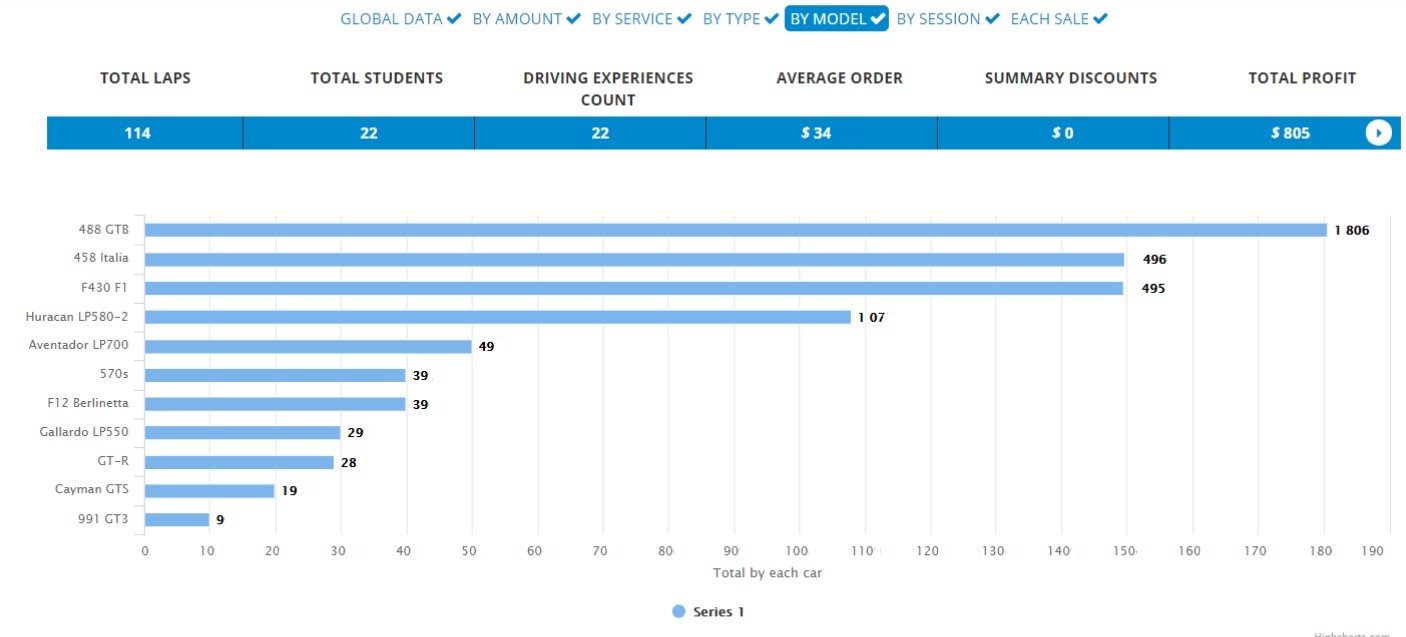
Task: Click the 496 data label
Action: click(x=1154, y=259)
